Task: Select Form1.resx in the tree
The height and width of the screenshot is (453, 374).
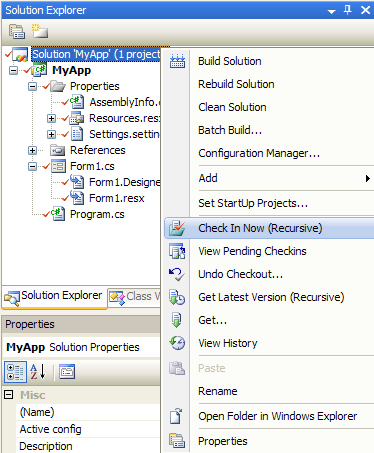Action: coord(117,198)
